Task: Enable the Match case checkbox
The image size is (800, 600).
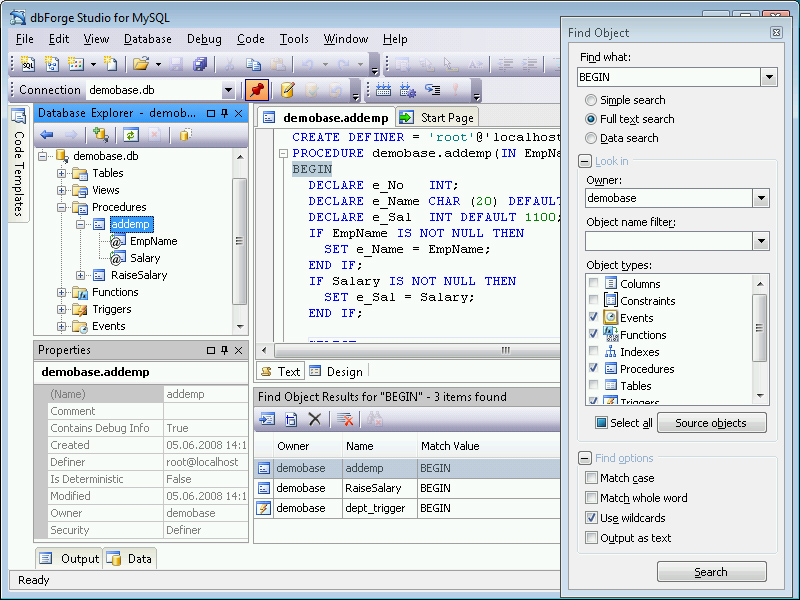Action: (592, 478)
